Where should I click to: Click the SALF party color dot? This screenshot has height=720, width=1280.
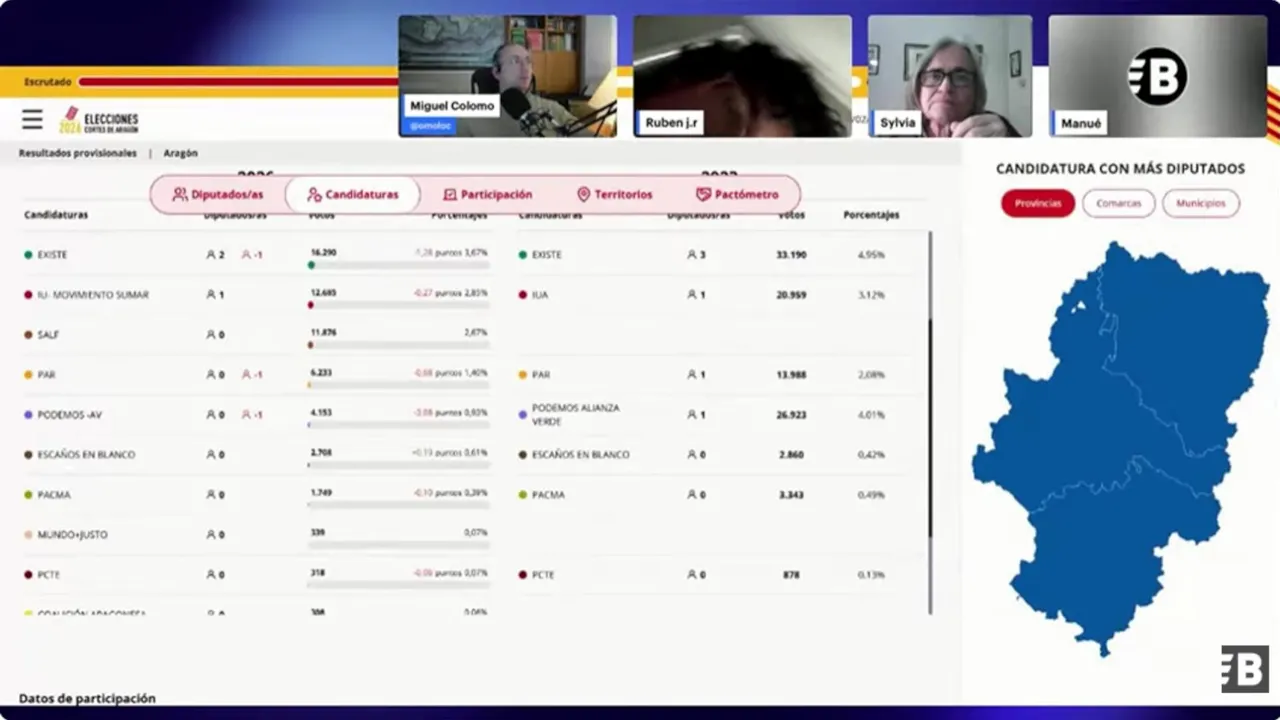[x=28, y=335]
